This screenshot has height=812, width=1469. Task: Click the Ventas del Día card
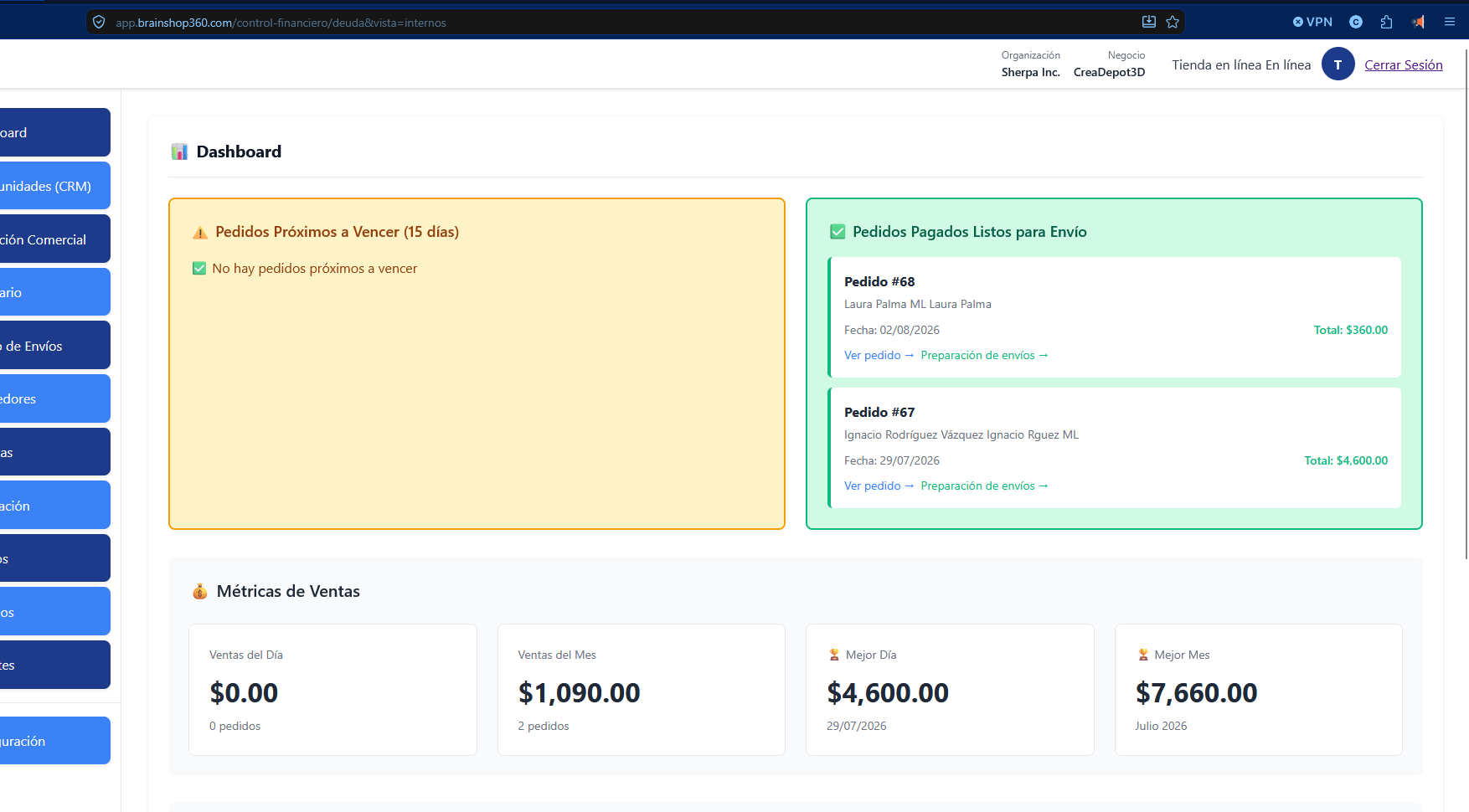tap(332, 690)
